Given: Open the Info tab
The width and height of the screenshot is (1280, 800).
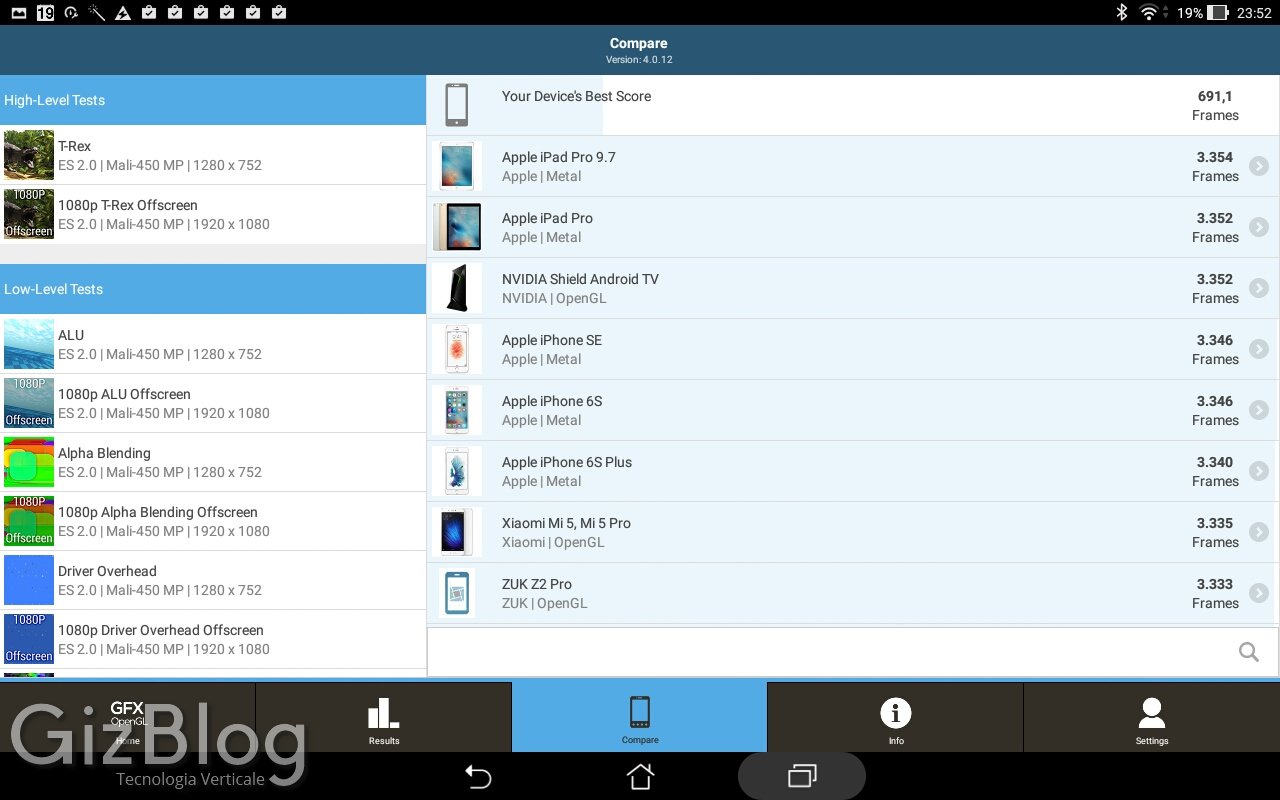Looking at the screenshot, I should pyautogui.click(x=896, y=717).
